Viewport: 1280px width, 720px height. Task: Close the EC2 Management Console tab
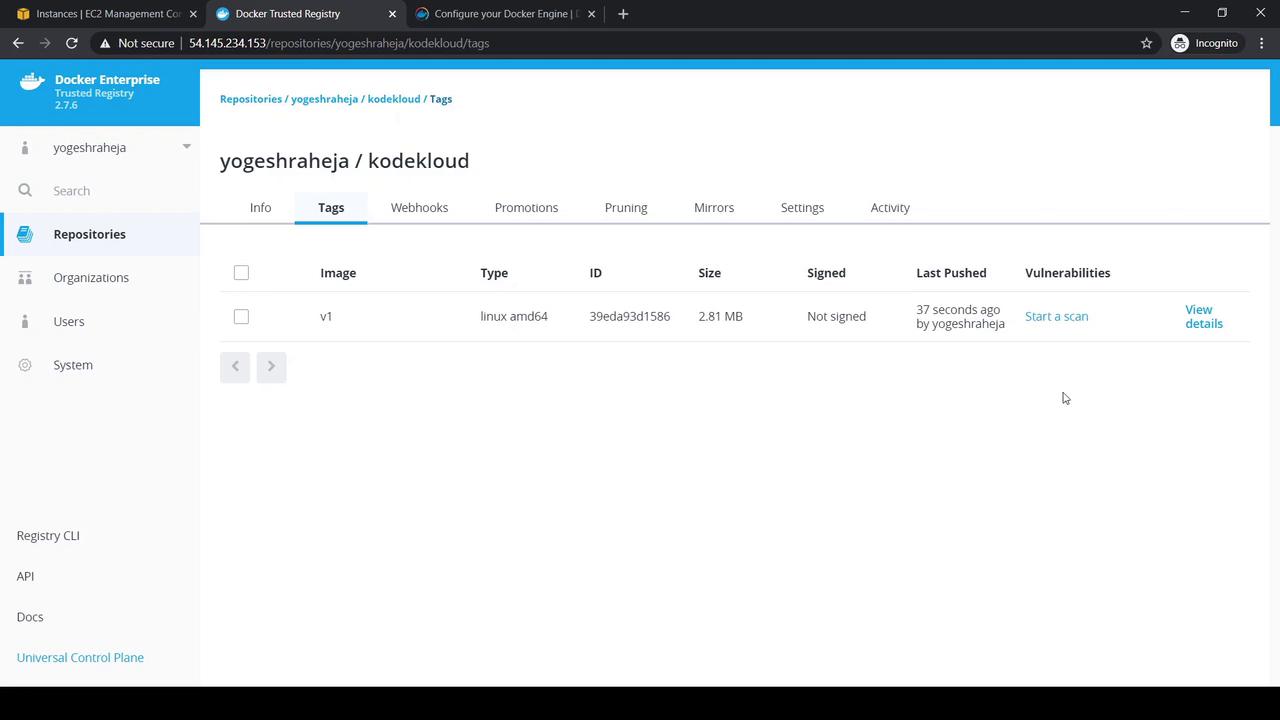[x=193, y=14]
